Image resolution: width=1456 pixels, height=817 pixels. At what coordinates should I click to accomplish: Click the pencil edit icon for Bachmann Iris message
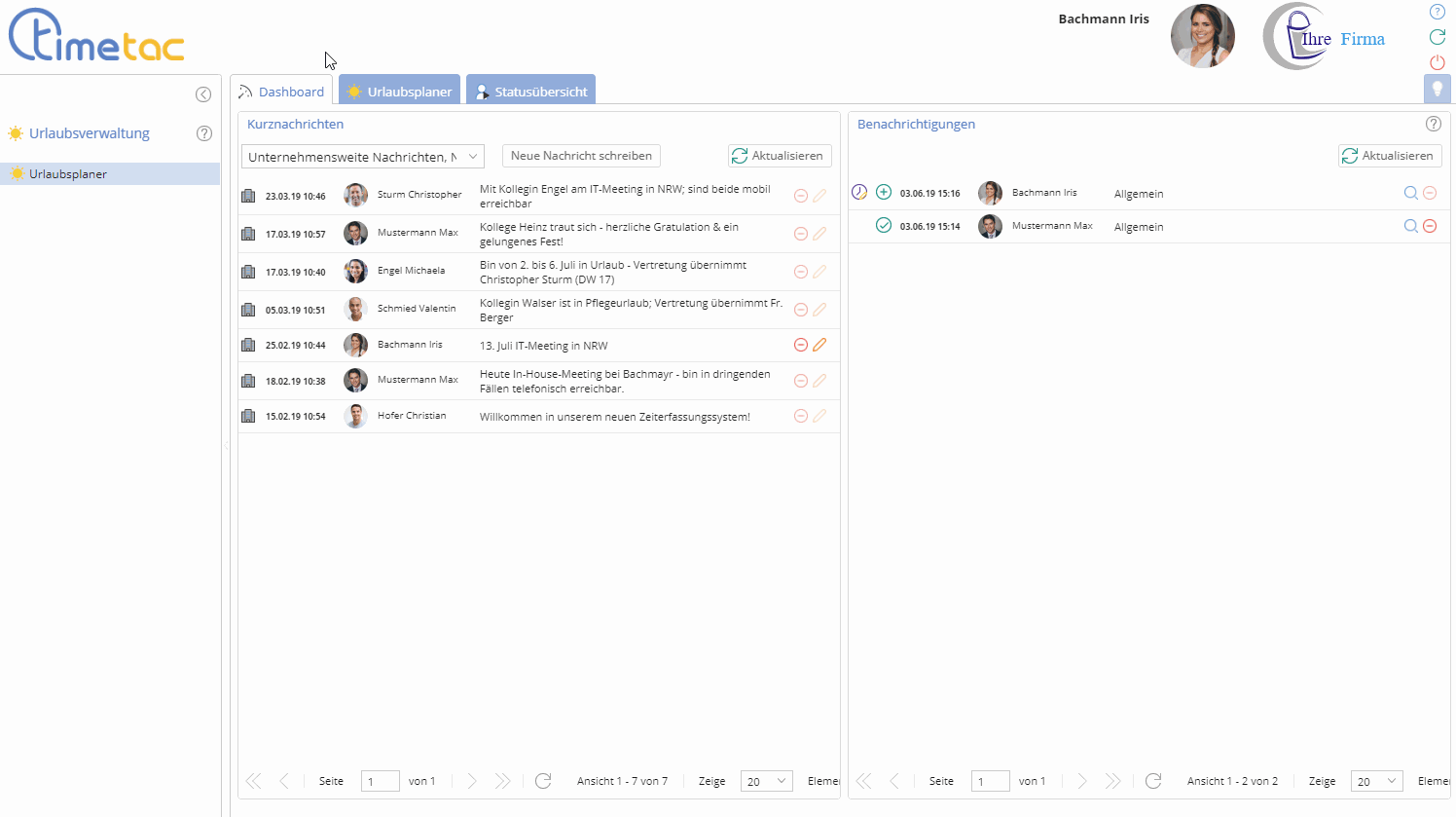click(x=819, y=345)
